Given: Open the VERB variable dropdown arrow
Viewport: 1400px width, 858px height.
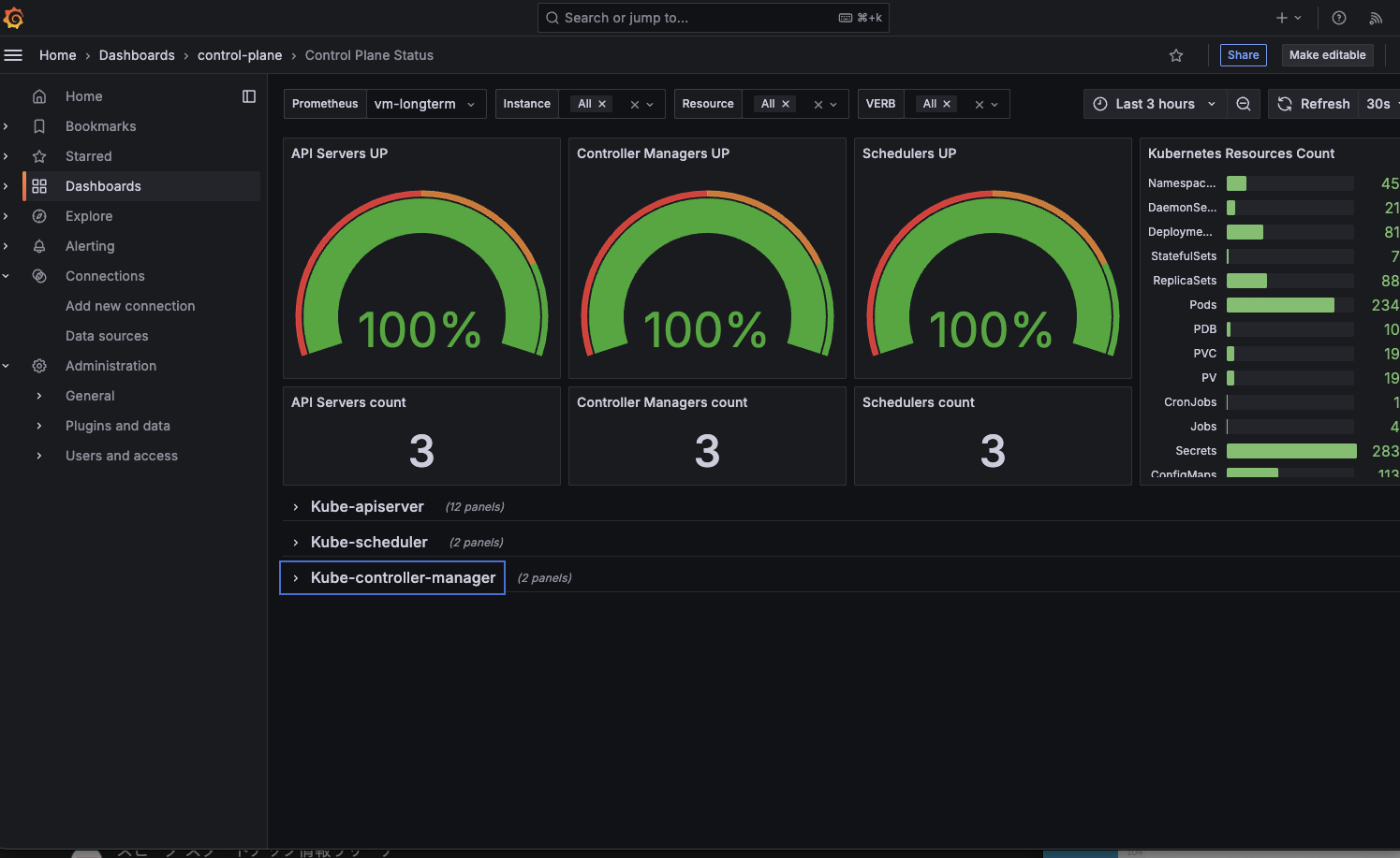Looking at the screenshot, I should click(x=994, y=104).
